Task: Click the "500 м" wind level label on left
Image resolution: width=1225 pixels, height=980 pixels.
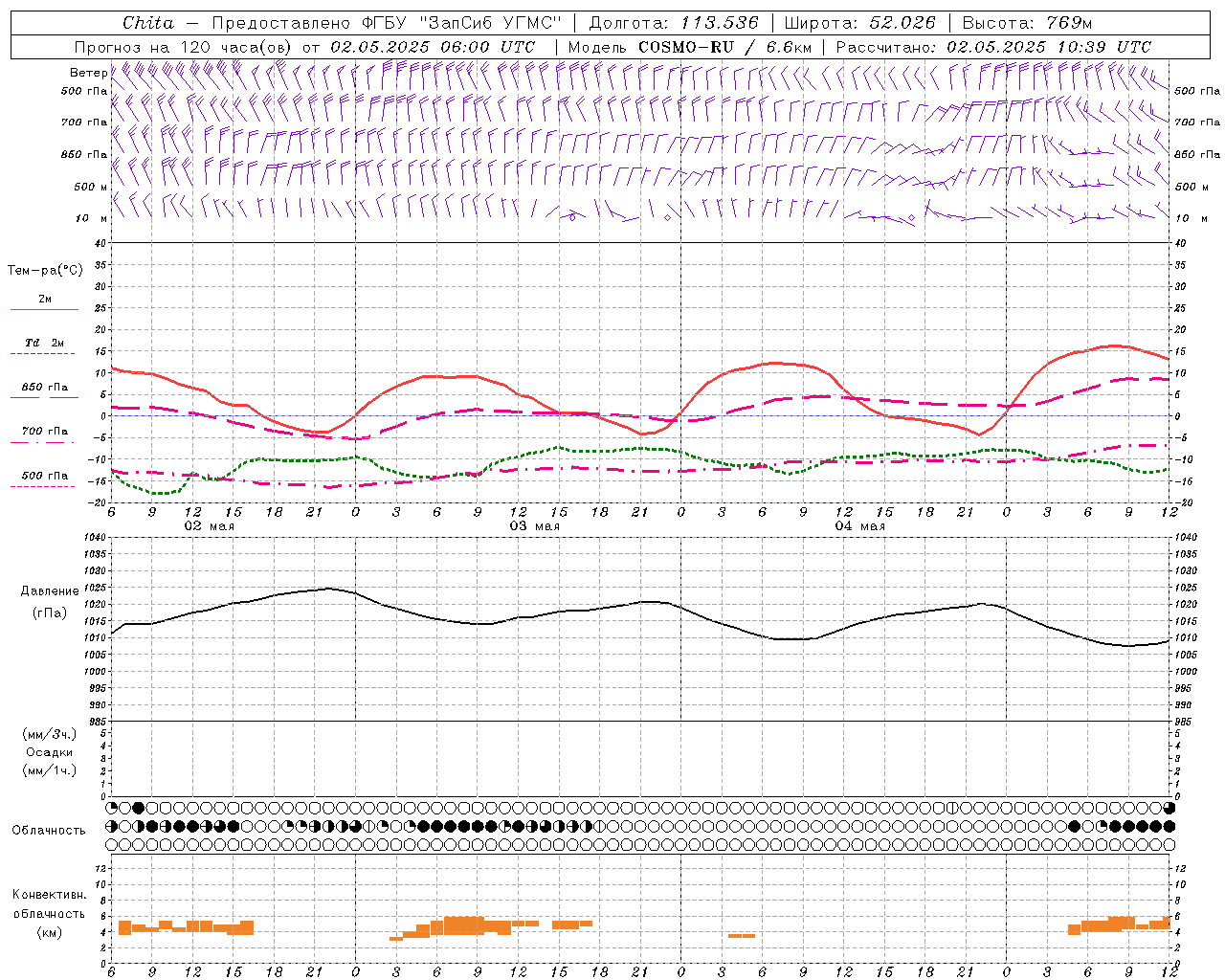Action: pyautogui.click(x=91, y=187)
